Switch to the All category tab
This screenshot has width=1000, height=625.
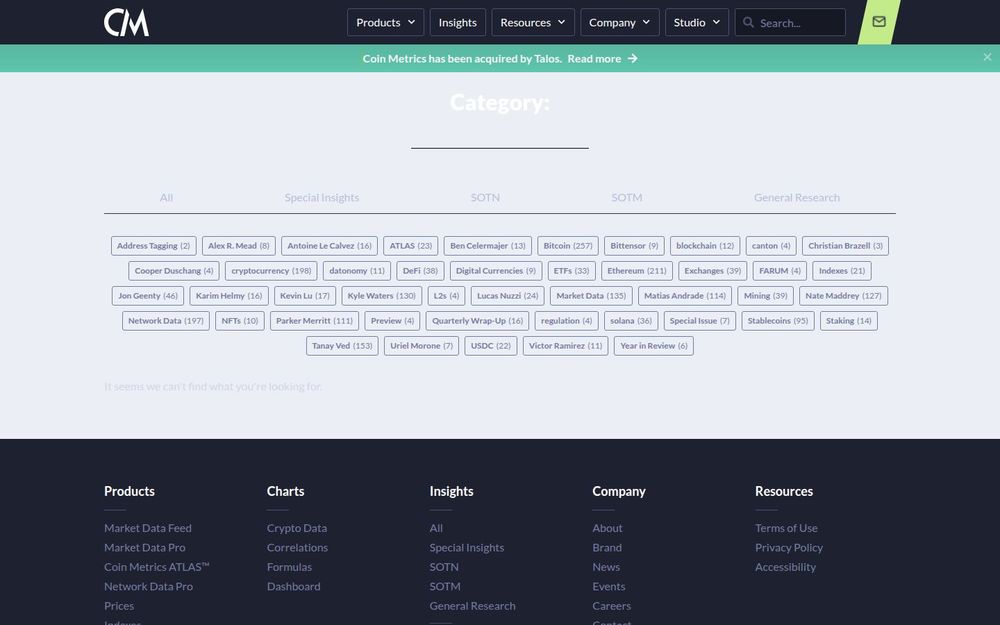click(166, 198)
